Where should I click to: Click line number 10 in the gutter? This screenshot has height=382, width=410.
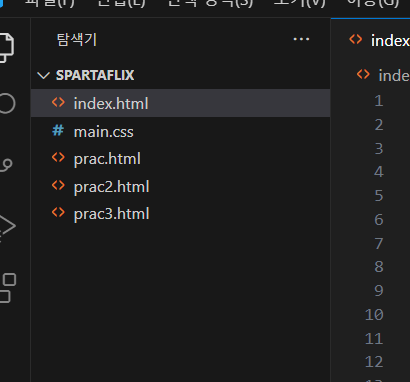pyautogui.click(x=374, y=314)
